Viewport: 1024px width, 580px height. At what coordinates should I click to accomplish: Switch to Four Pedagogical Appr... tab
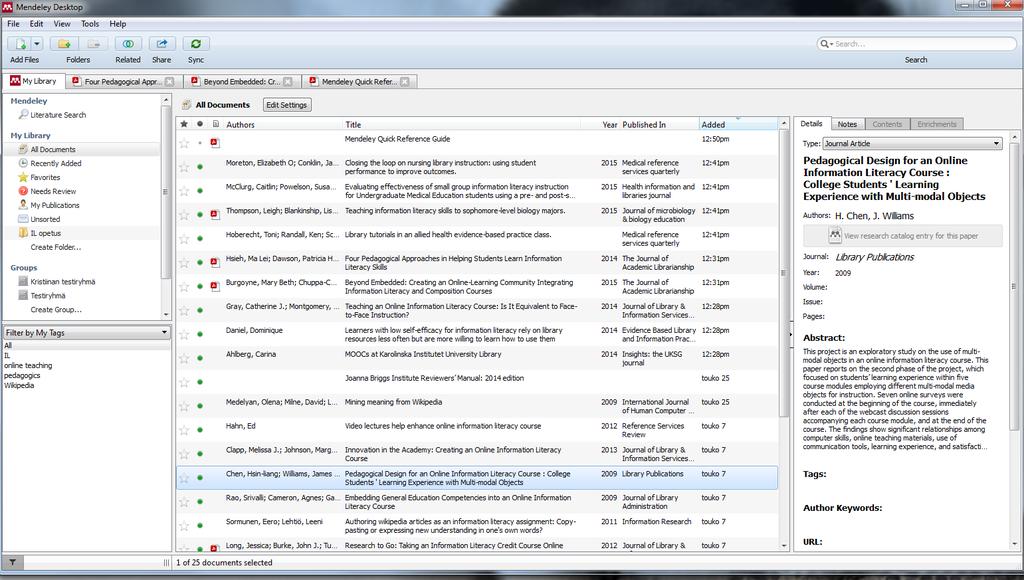[123, 82]
